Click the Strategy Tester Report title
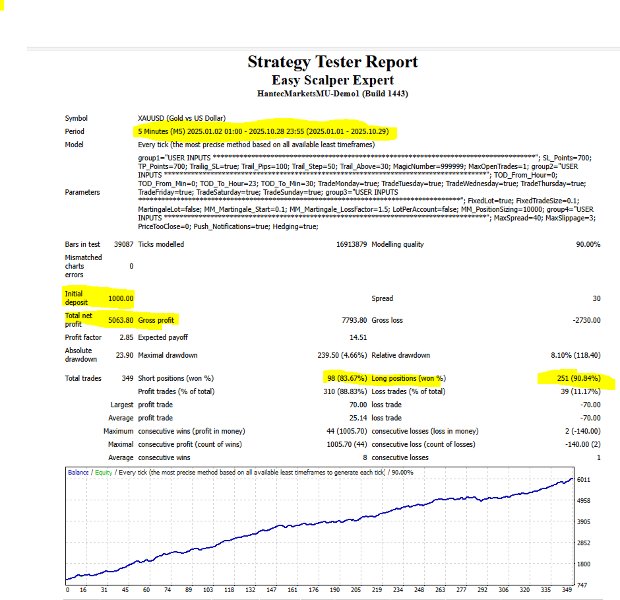The image size is (620, 600). coord(333,62)
